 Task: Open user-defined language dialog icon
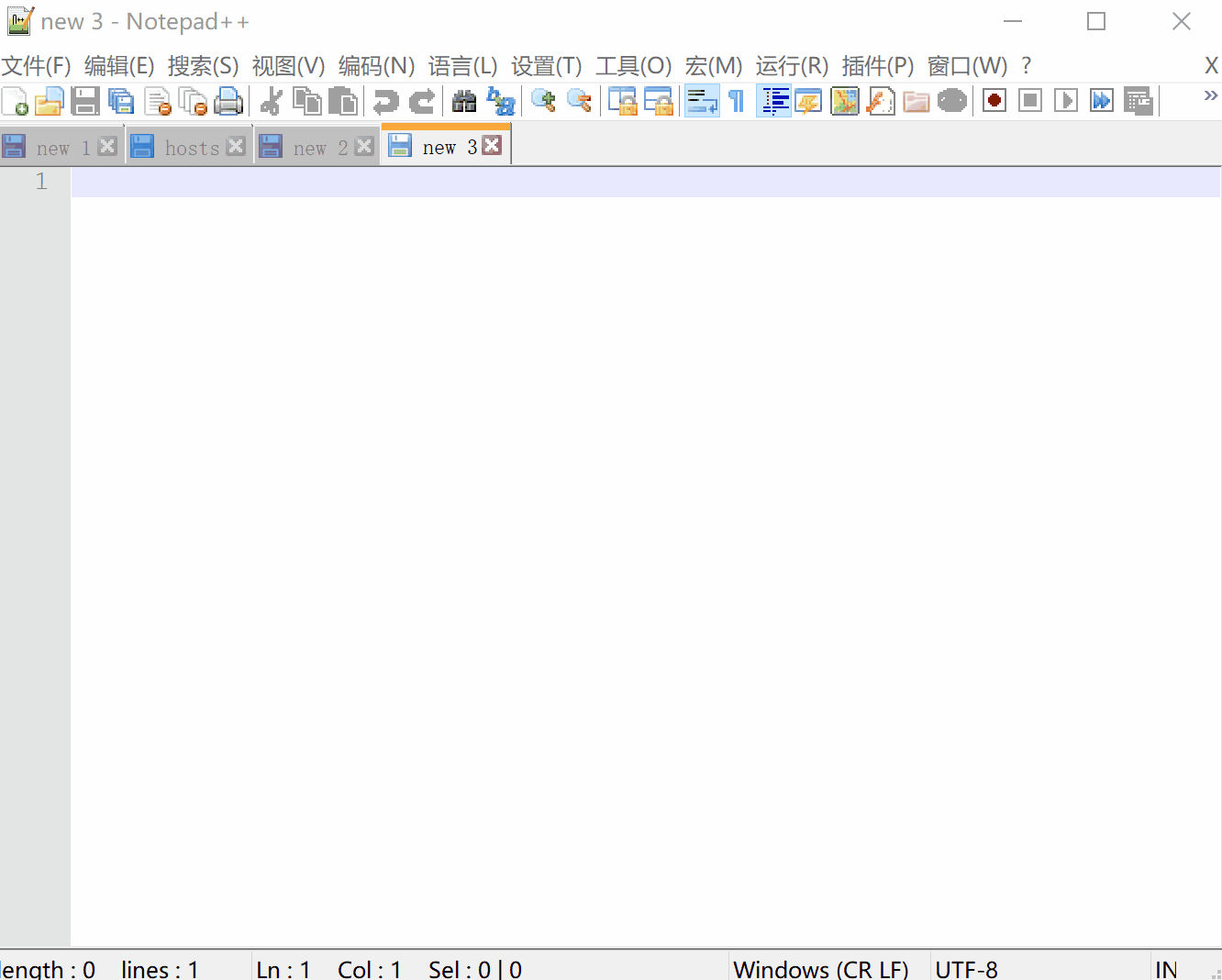[x=808, y=101]
